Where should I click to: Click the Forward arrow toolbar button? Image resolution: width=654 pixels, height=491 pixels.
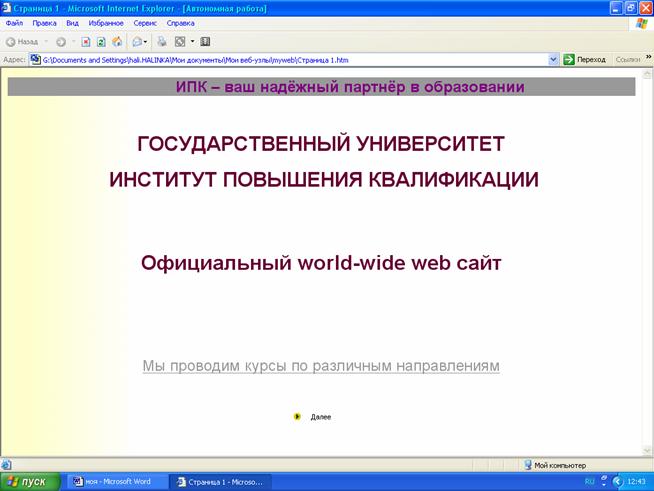click(60, 42)
